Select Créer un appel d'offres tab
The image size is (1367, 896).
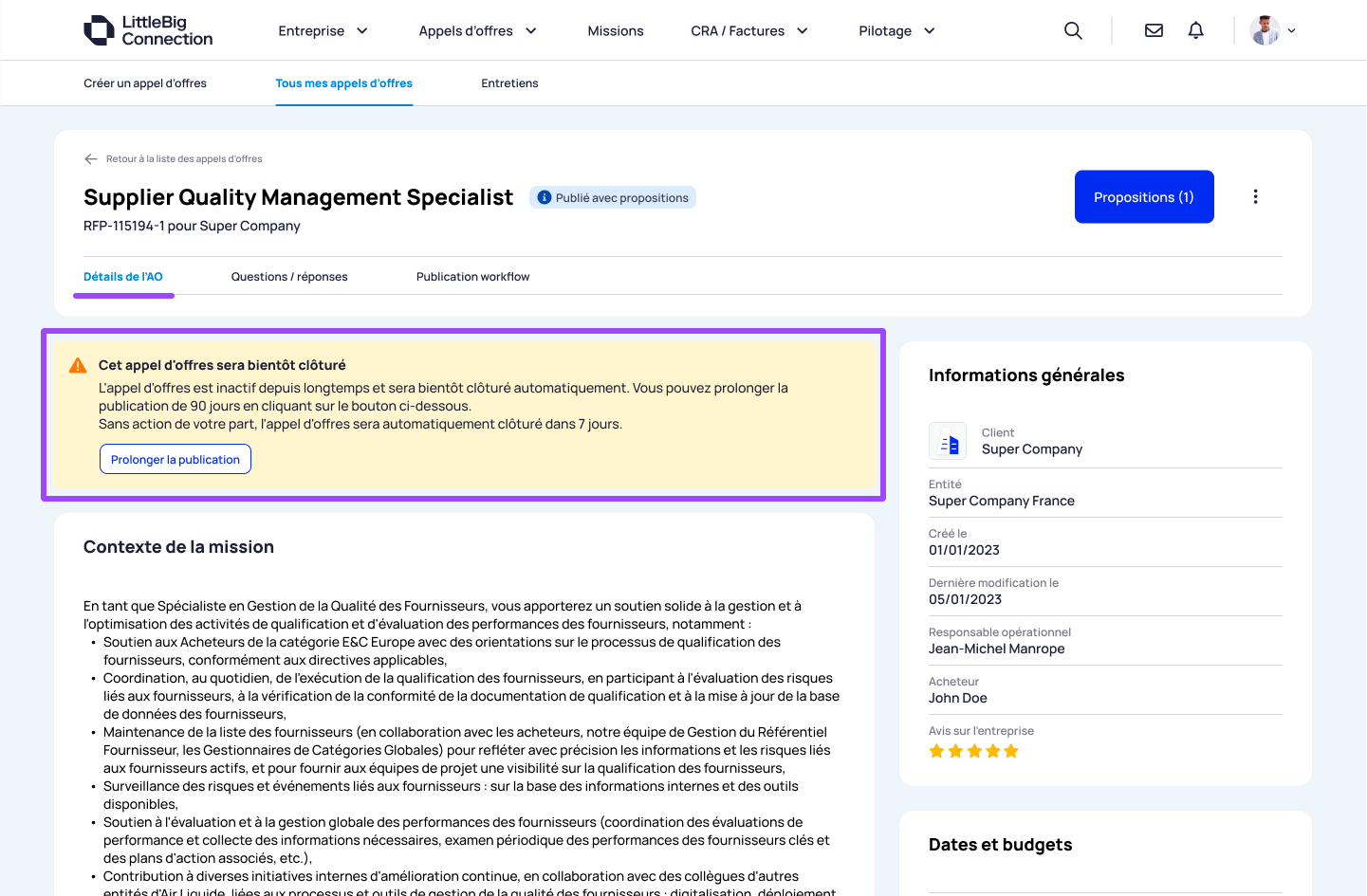click(145, 83)
